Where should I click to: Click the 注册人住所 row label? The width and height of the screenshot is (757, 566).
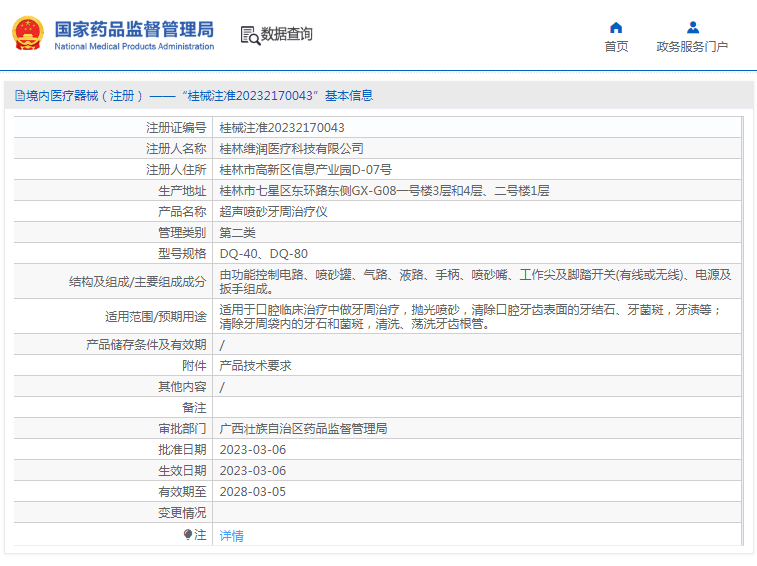pos(176,170)
